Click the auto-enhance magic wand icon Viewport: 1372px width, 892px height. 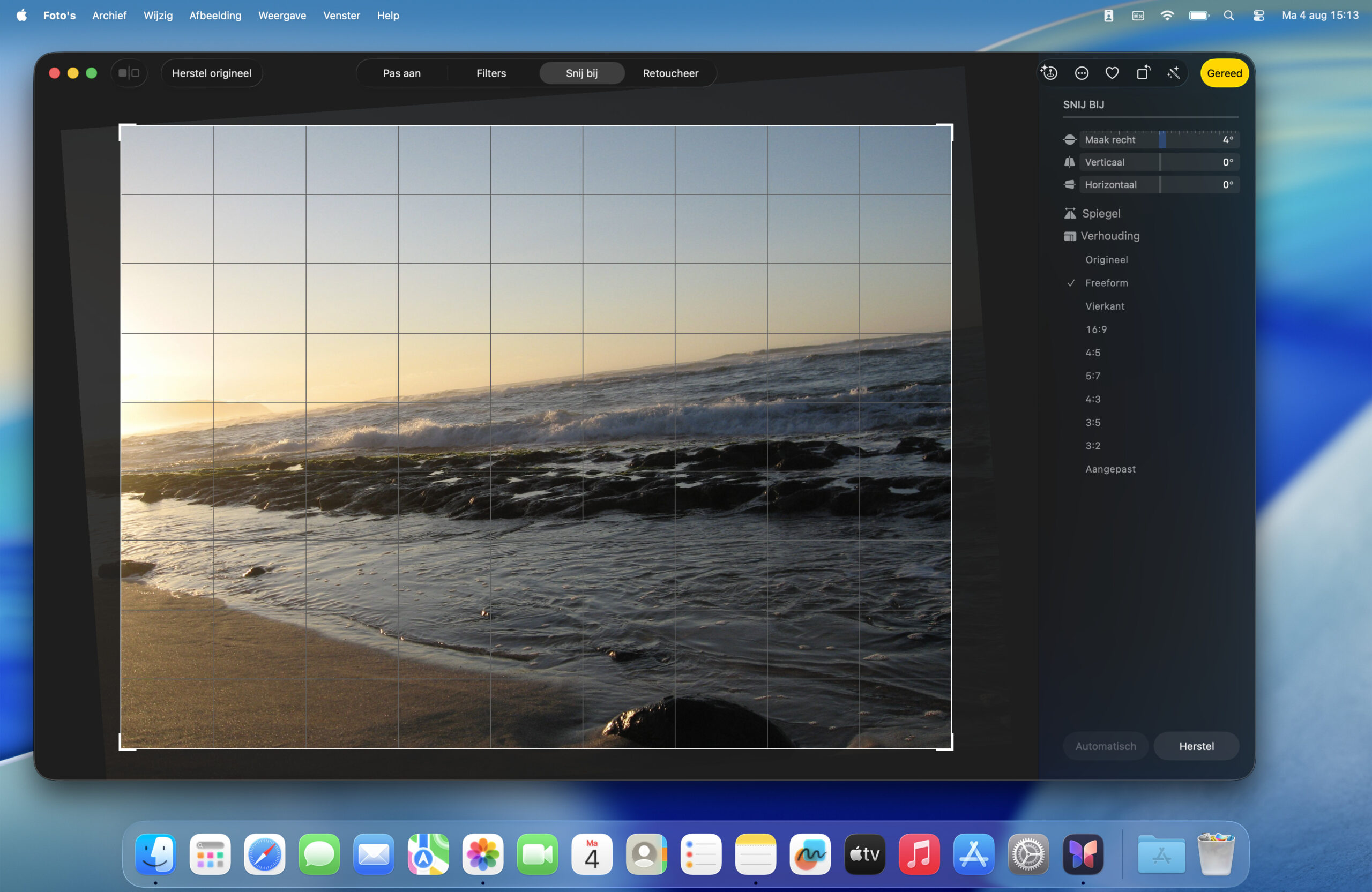[1173, 73]
